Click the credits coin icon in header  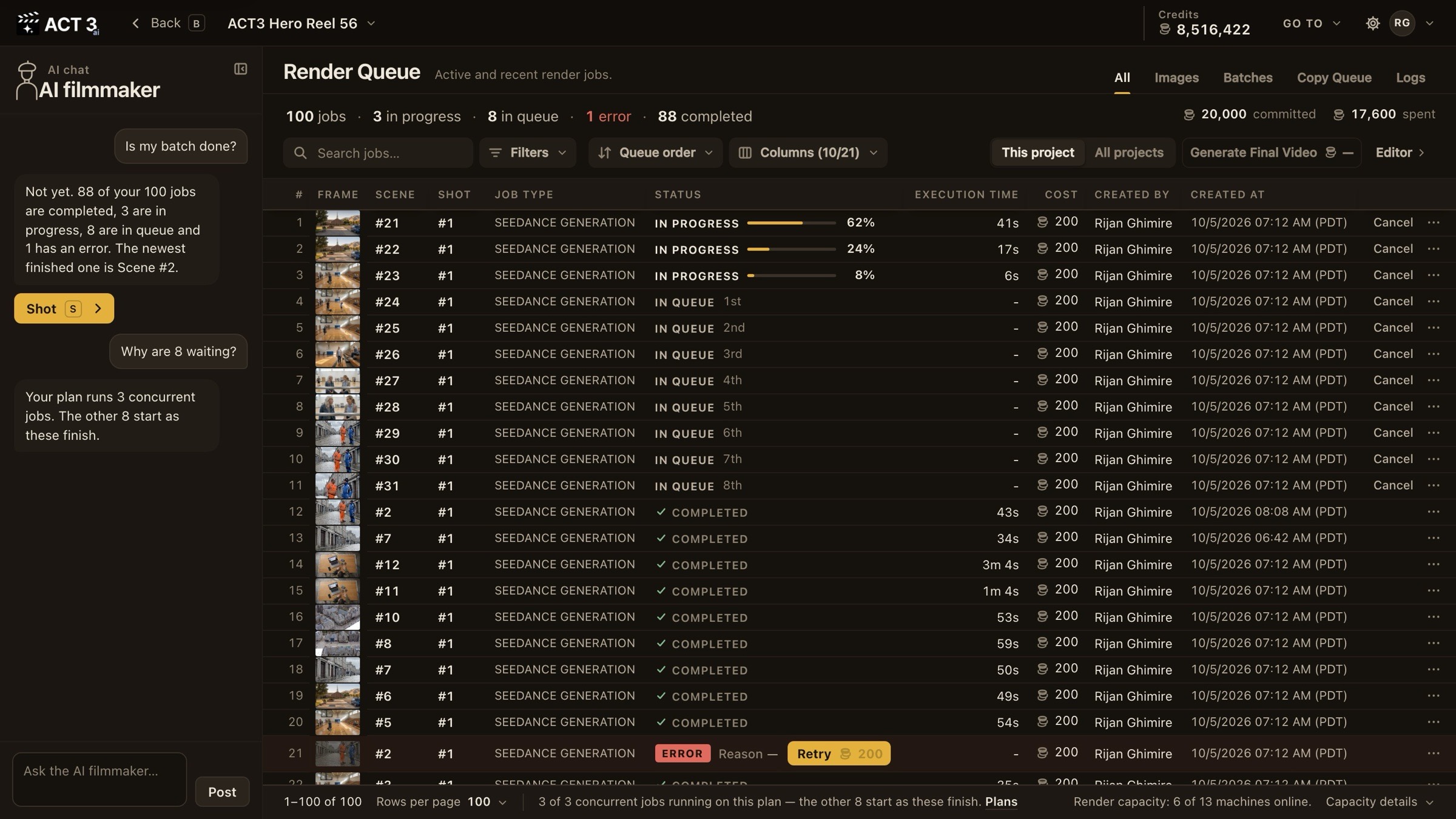(x=1165, y=29)
